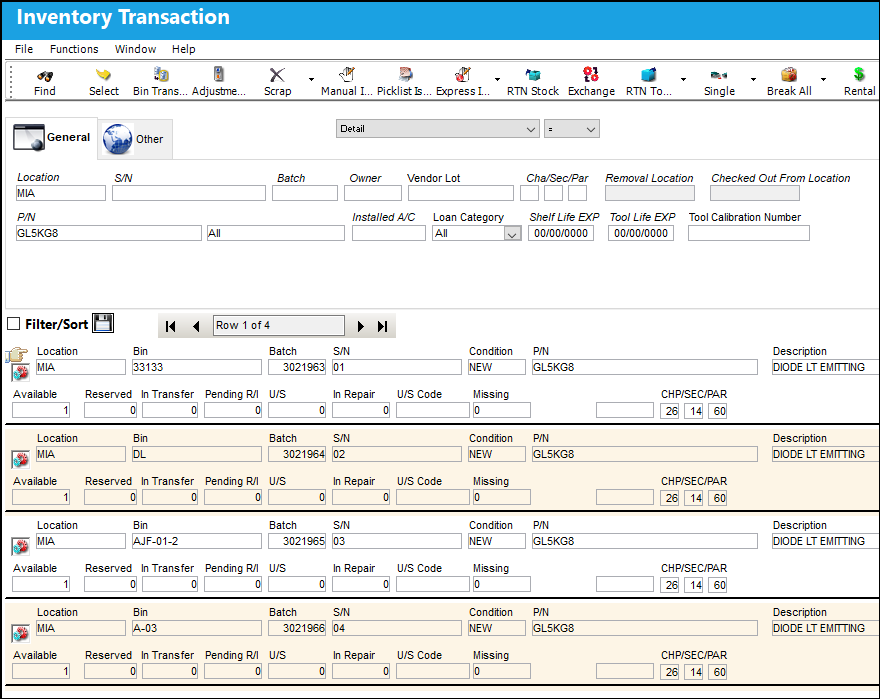The height and width of the screenshot is (699, 880).
Task: Open the Help menu
Action: pyautogui.click(x=184, y=49)
